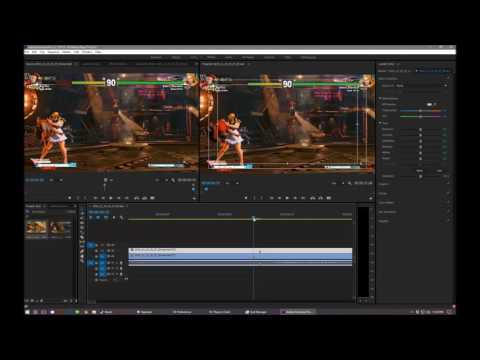The width and height of the screenshot is (480, 360).
Task: Toggle nest-or-individual-clips insert mode in timeline header
Action: [90, 218]
